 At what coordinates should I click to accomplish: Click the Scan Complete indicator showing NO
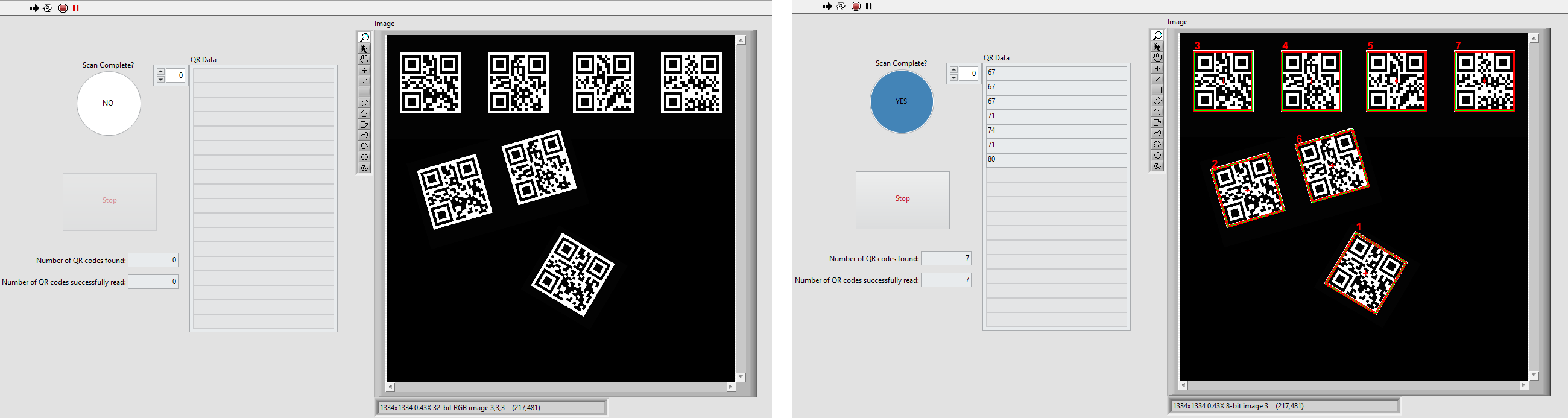tap(109, 103)
